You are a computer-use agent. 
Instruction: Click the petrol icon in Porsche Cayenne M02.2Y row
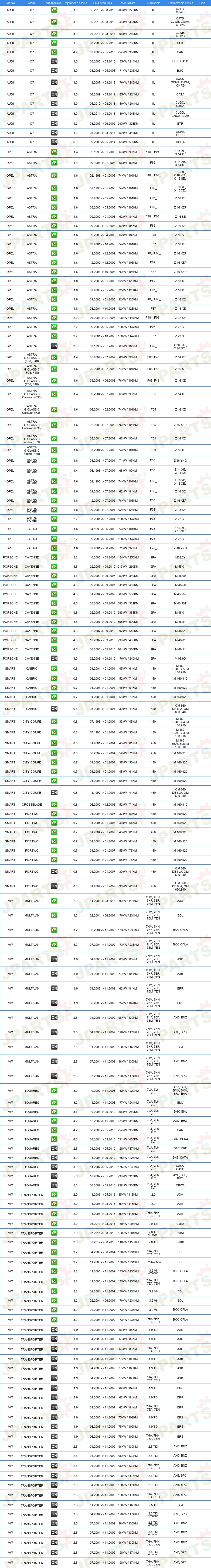click(54, 557)
